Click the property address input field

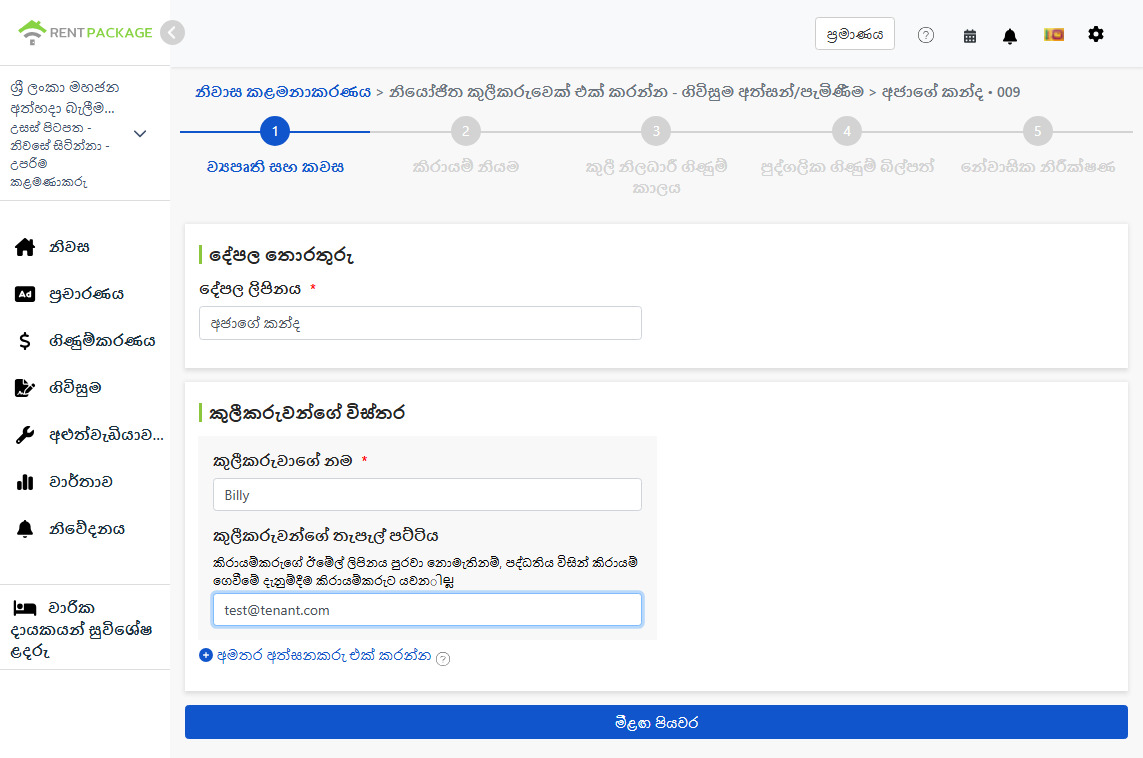[x=420, y=323]
